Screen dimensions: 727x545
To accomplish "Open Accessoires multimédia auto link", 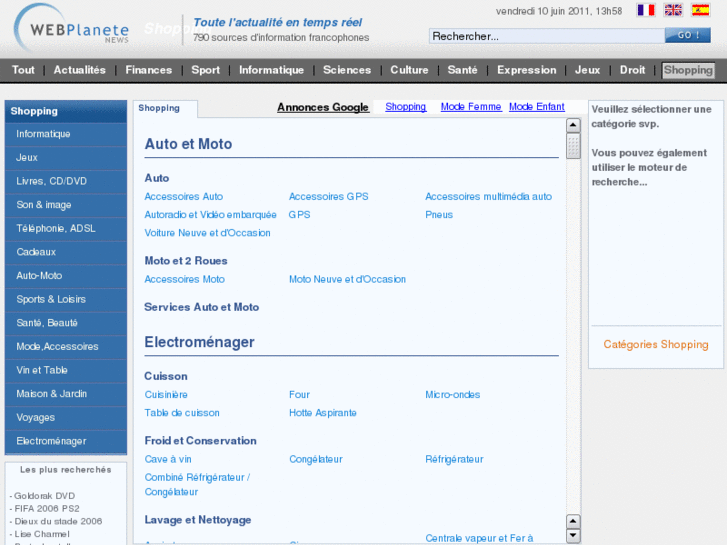I will (489, 197).
